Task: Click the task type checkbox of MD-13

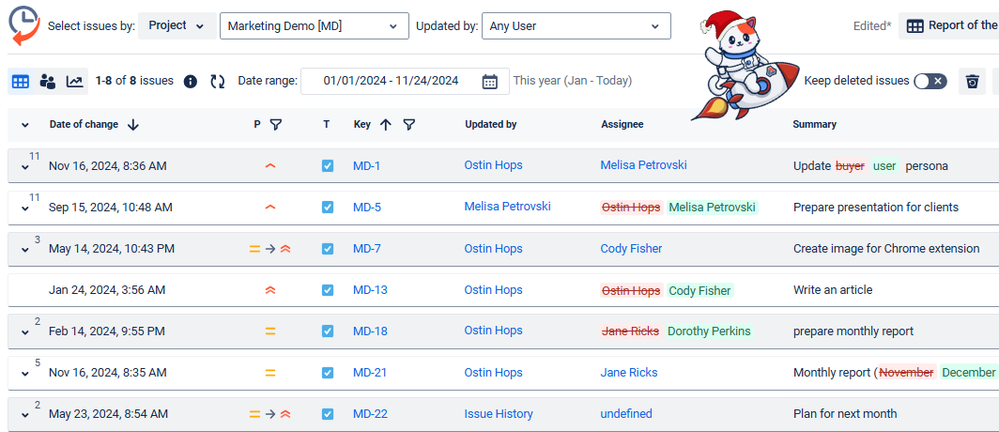Action: pyautogui.click(x=327, y=290)
